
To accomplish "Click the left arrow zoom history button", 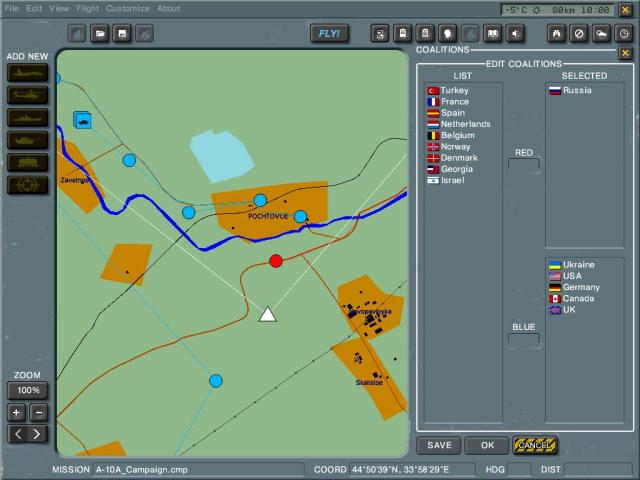I will pyautogui.click(x=18, y=434).
